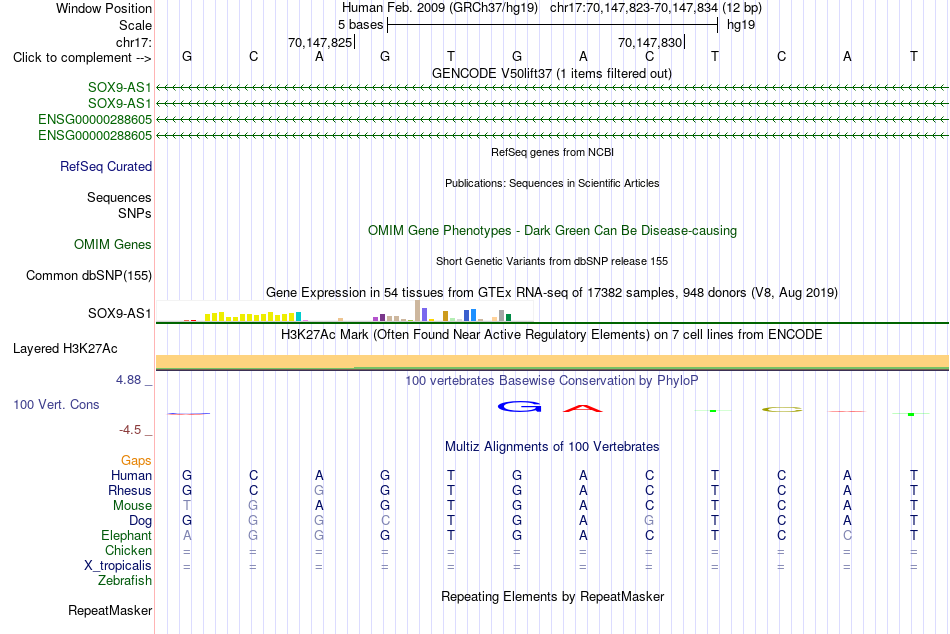
Task: Click the 70,147,830 coordinate marker
Action: point(650,42)
